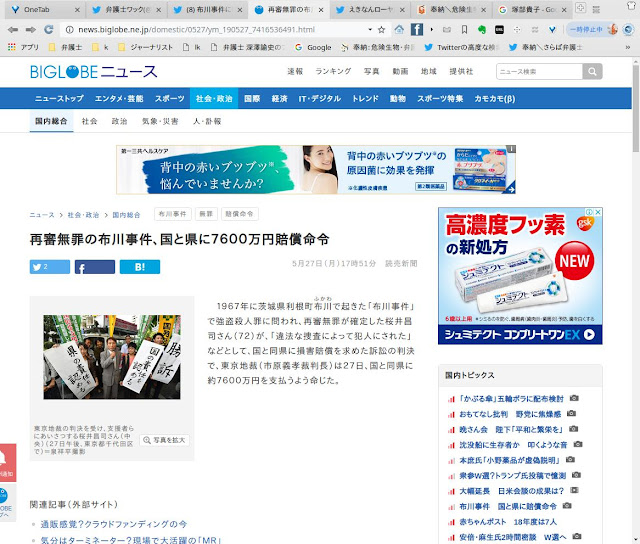Open the home extension icon in toolbar
Image resolution: width=640 pixels, height=544 pixels.
[399, 29]
